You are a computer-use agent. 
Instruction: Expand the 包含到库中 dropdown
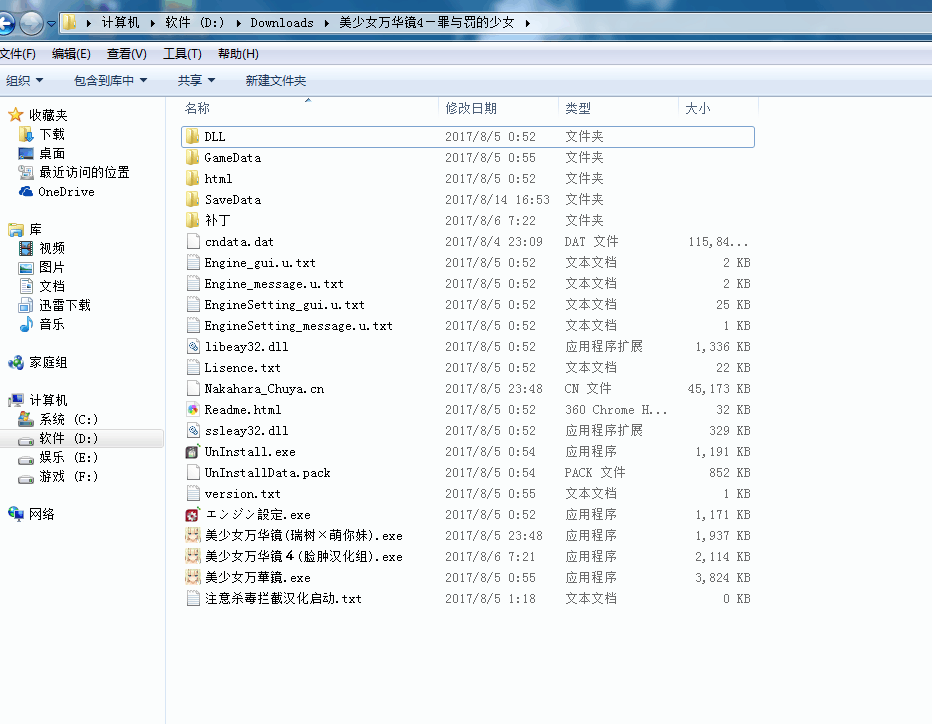pos(110,80)
